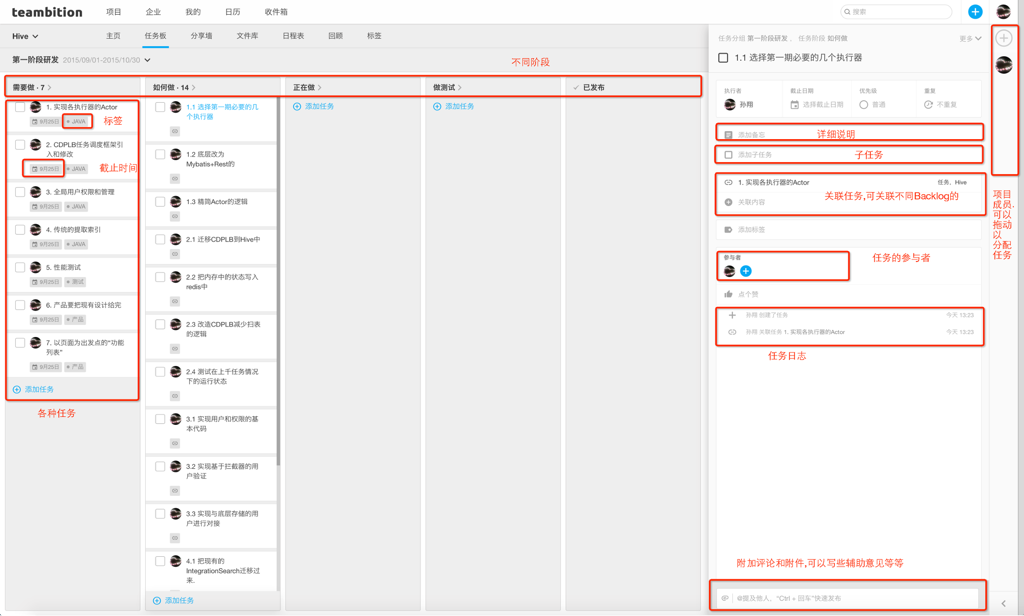Tick the checkbox beside detail title 1.1 选择第一期必要的几个执行器

[x=723, y=58]
